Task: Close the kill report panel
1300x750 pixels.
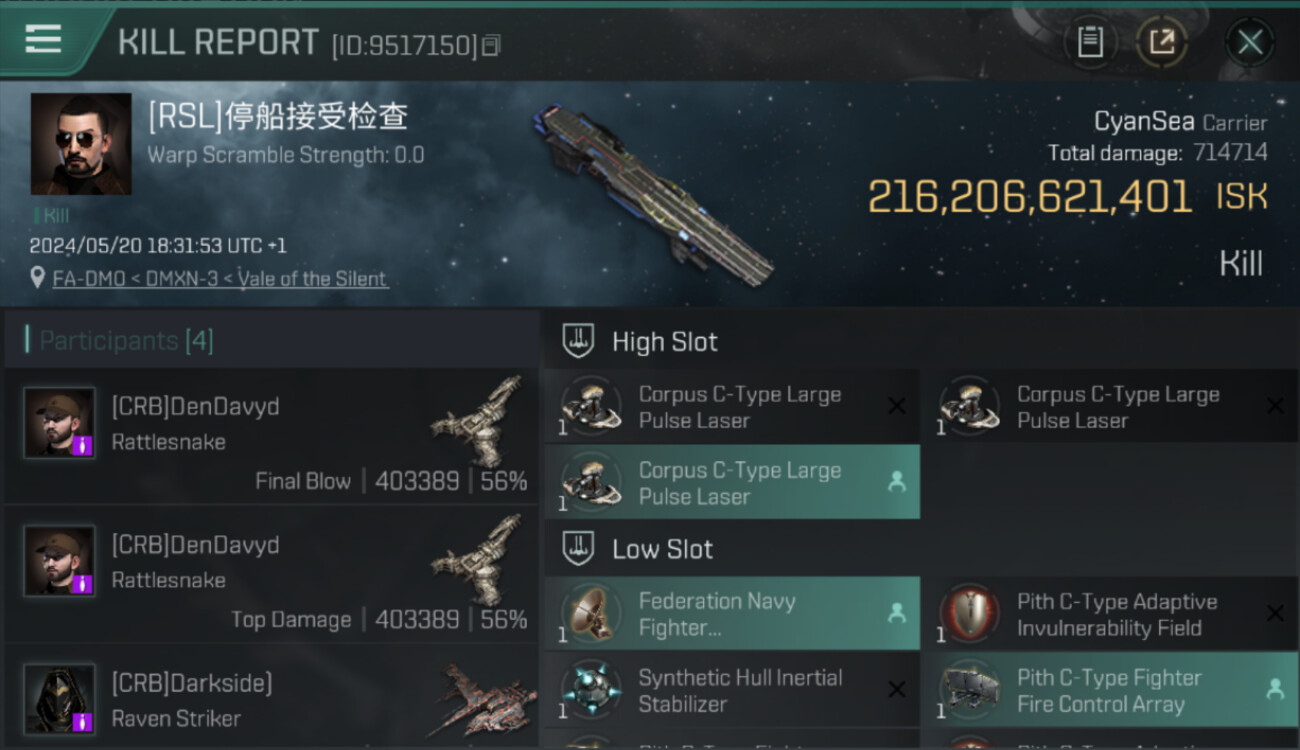Action: point(1249,42)
